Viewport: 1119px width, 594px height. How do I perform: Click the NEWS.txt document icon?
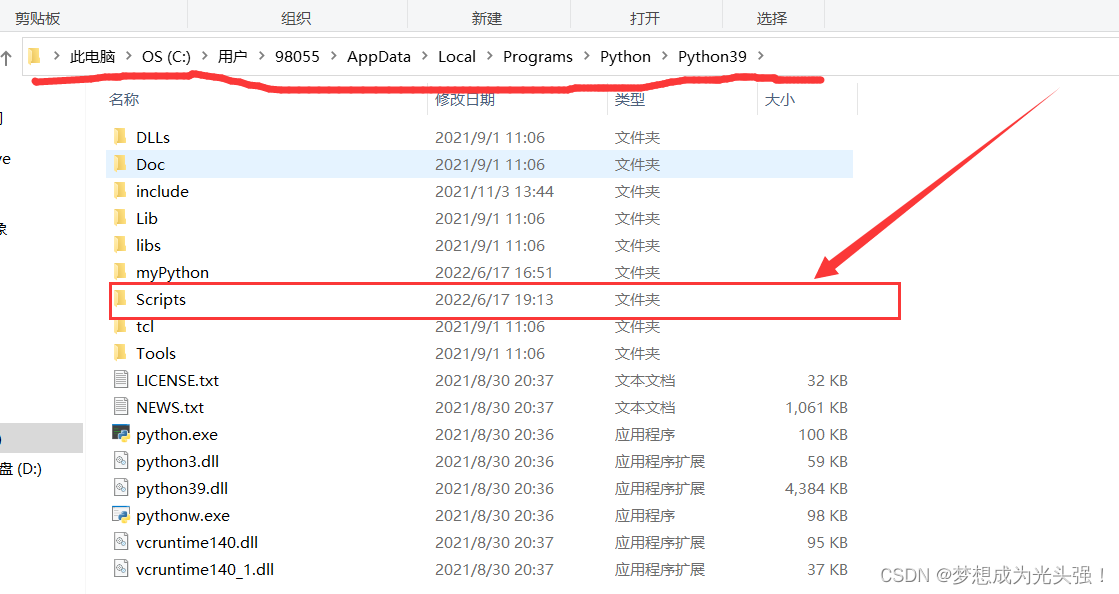121,407
